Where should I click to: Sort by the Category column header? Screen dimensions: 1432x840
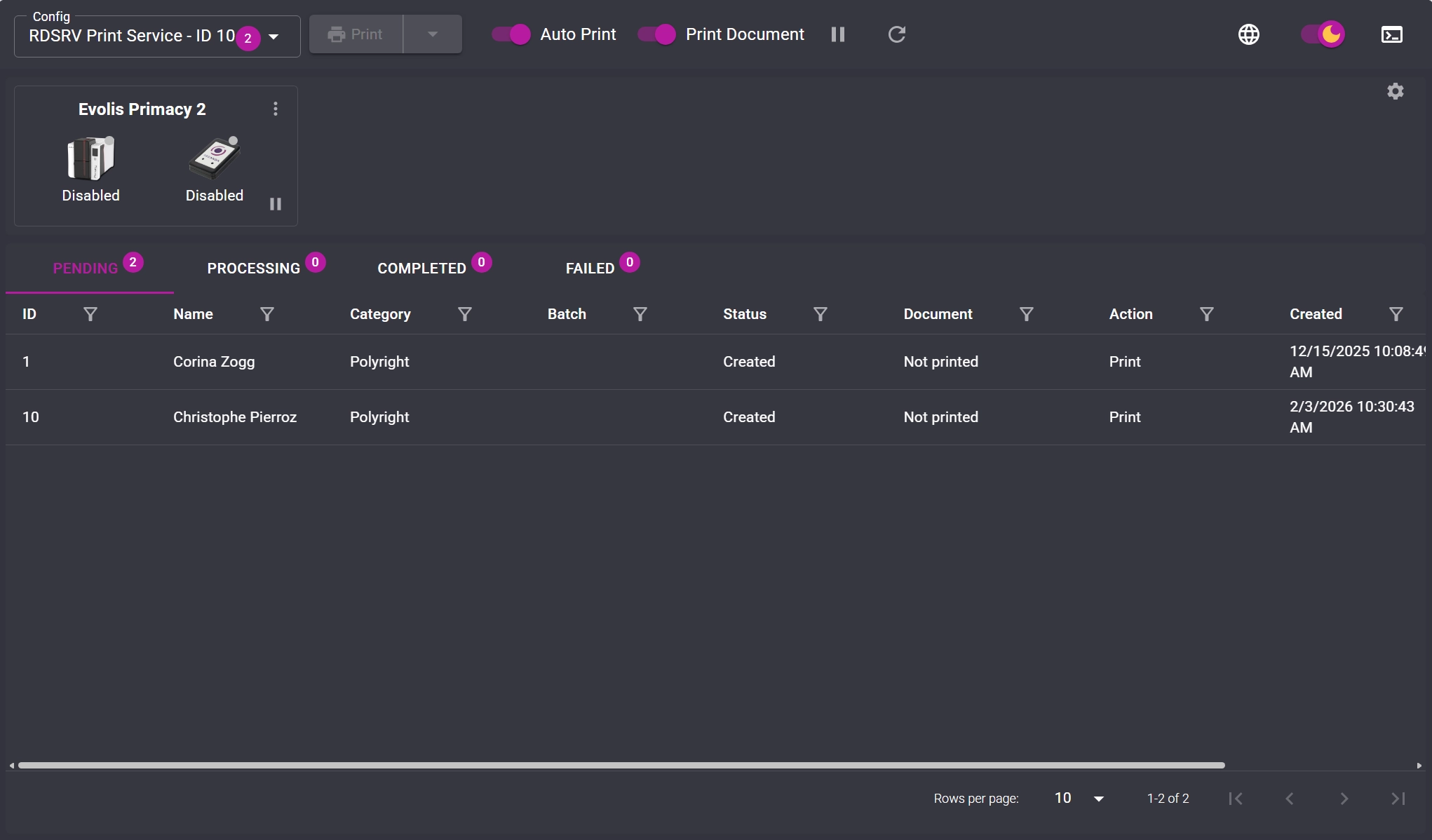tap(380, 314)
